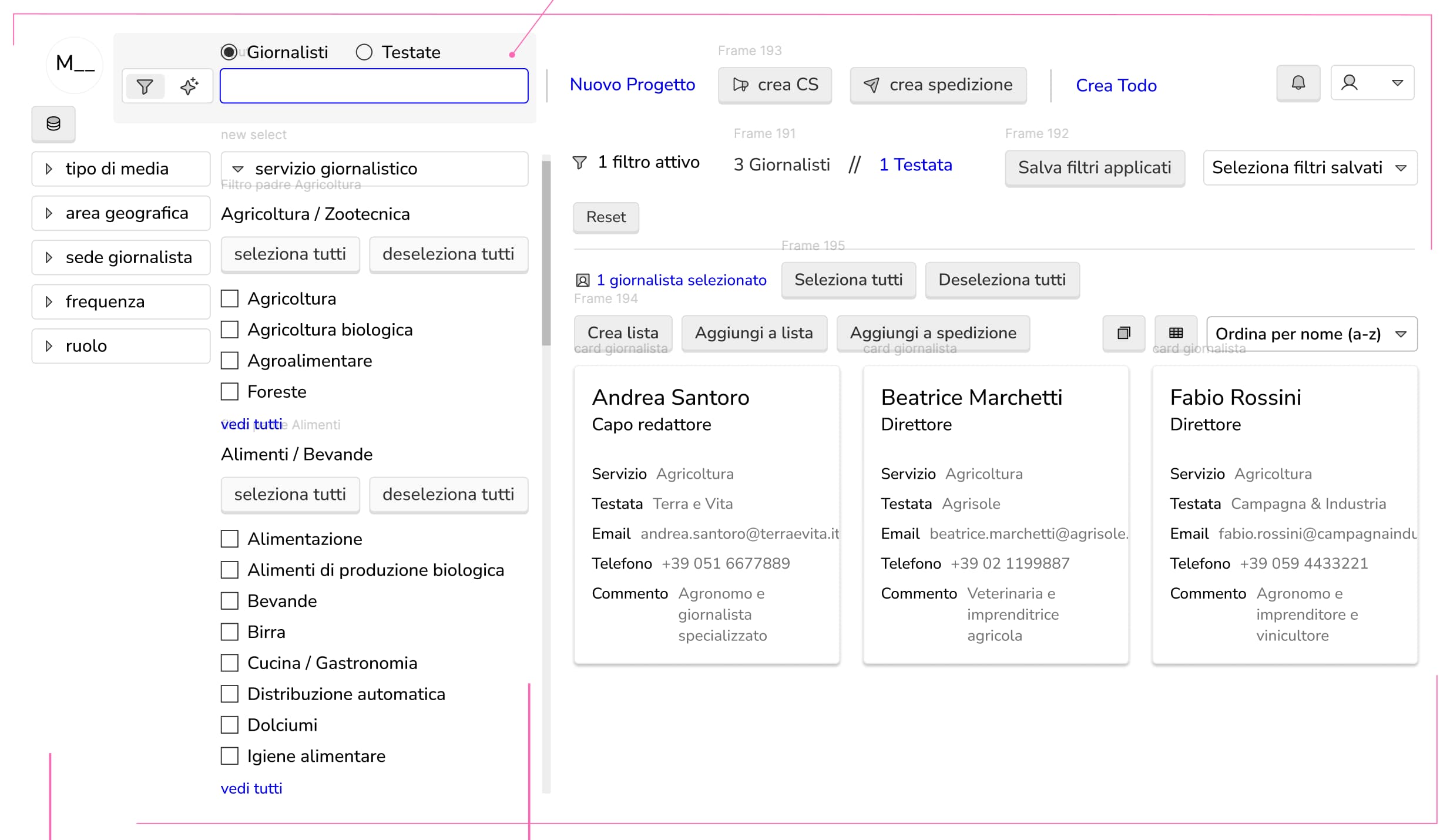
Task: Click the M__ logo avatar
Action: (75, 64)
